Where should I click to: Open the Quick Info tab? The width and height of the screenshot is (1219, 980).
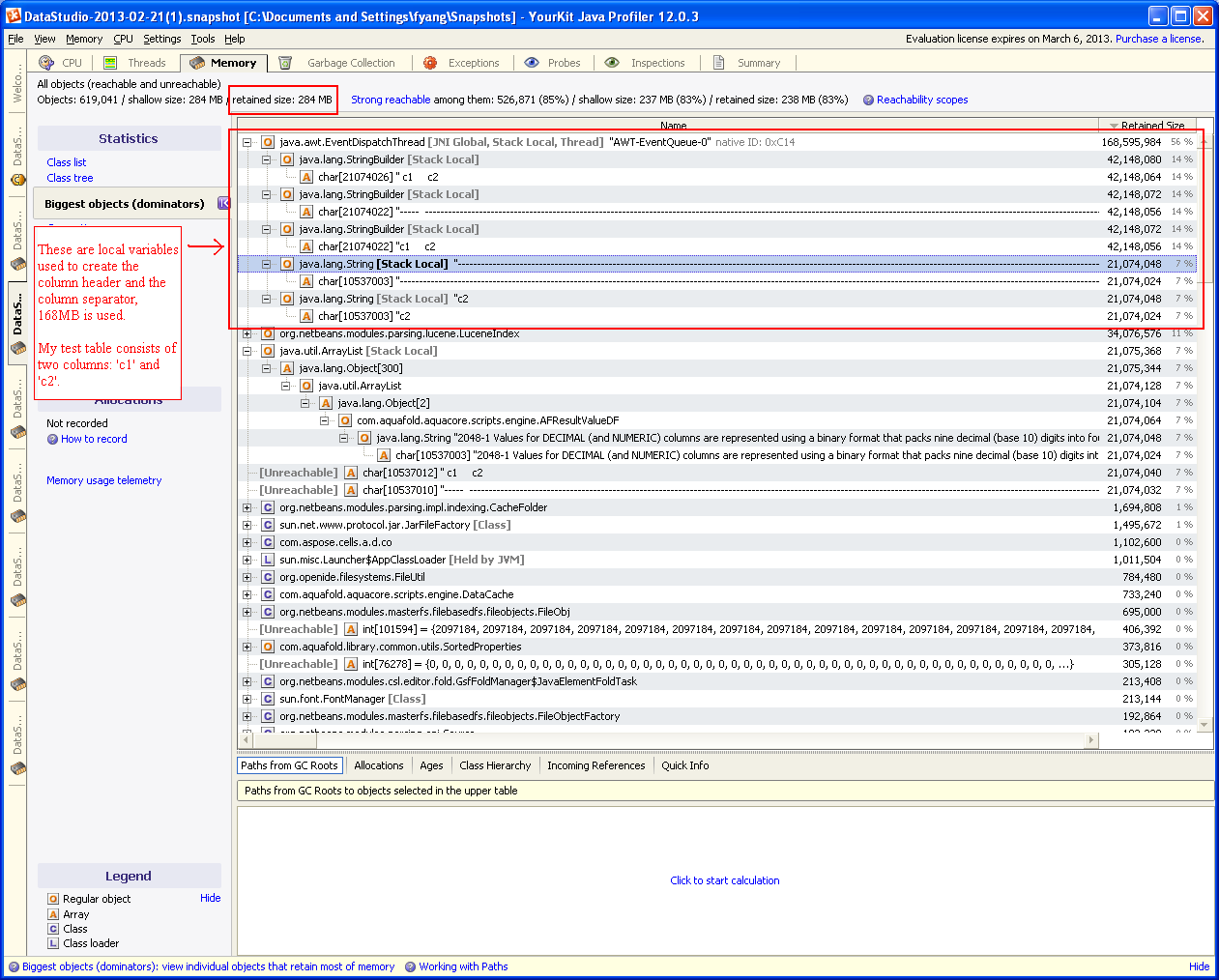[685, 765]
